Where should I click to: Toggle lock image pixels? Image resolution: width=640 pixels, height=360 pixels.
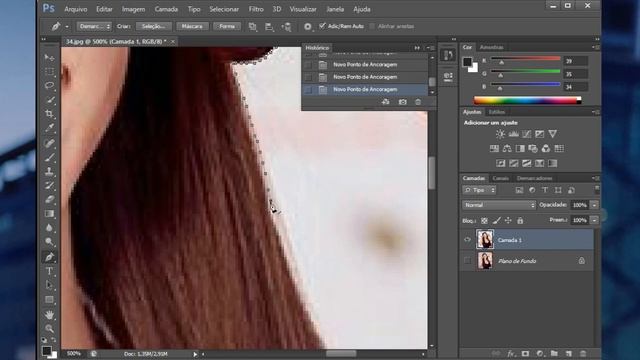(x=496, y=220)
